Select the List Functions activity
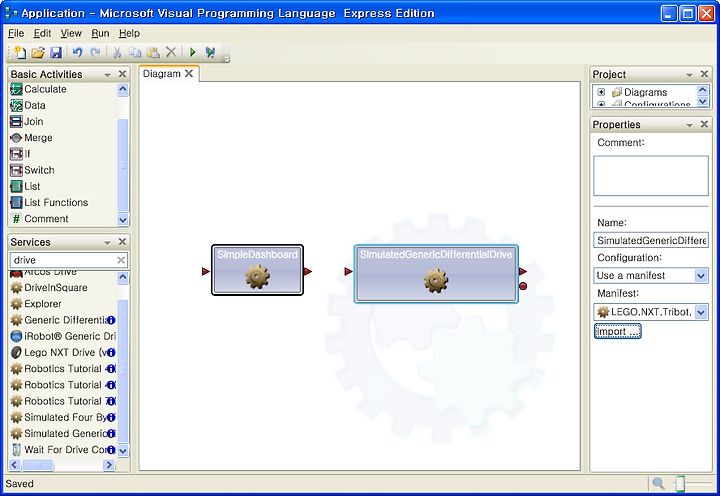 tap(49, 203)
